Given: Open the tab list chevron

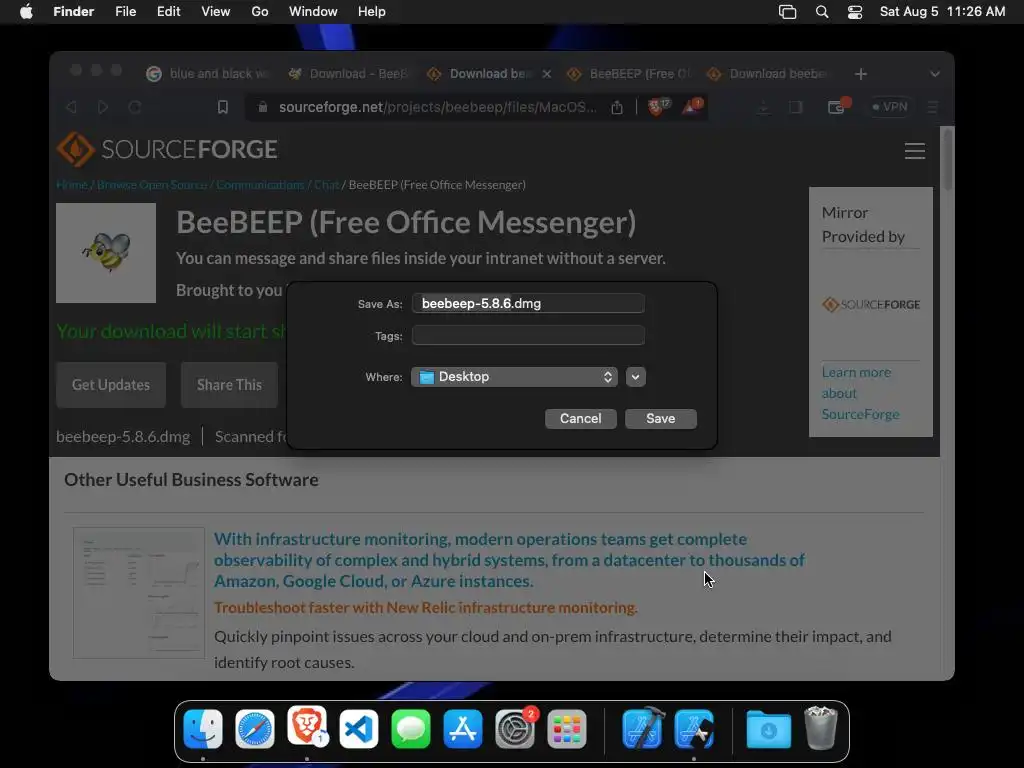Looking at the screenshot, I should [935, 74].
